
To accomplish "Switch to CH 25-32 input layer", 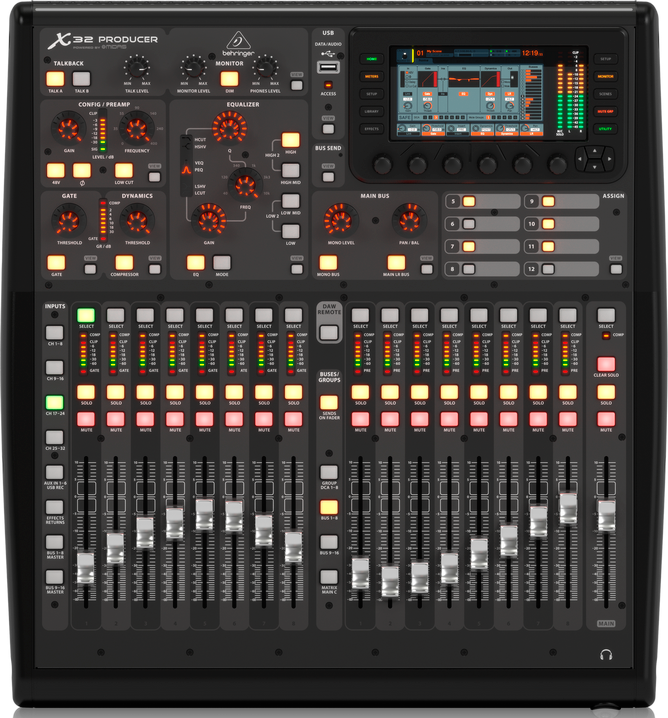I will tap(54, 437).
